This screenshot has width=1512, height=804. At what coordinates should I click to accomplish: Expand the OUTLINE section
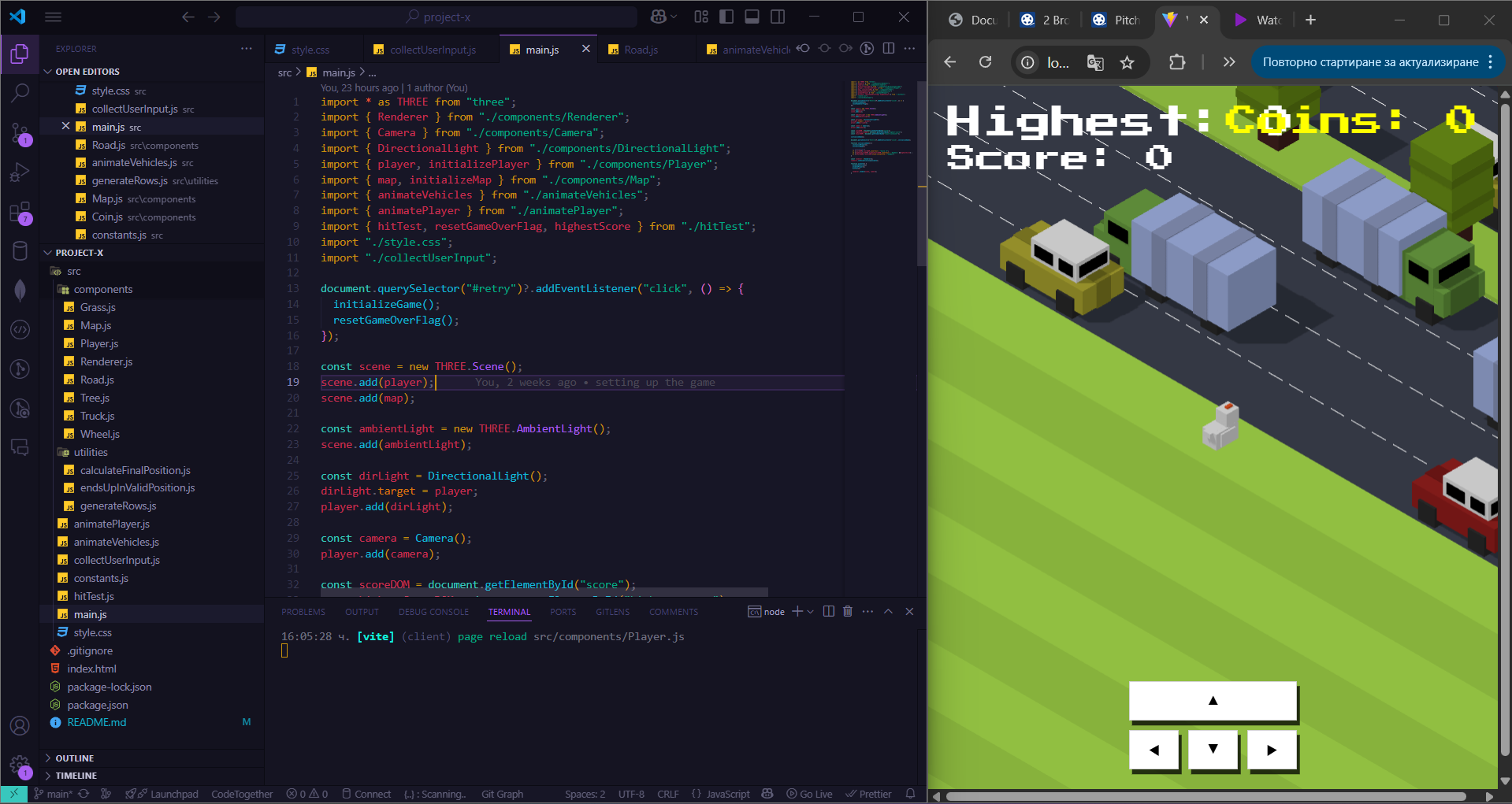(75, 758)
